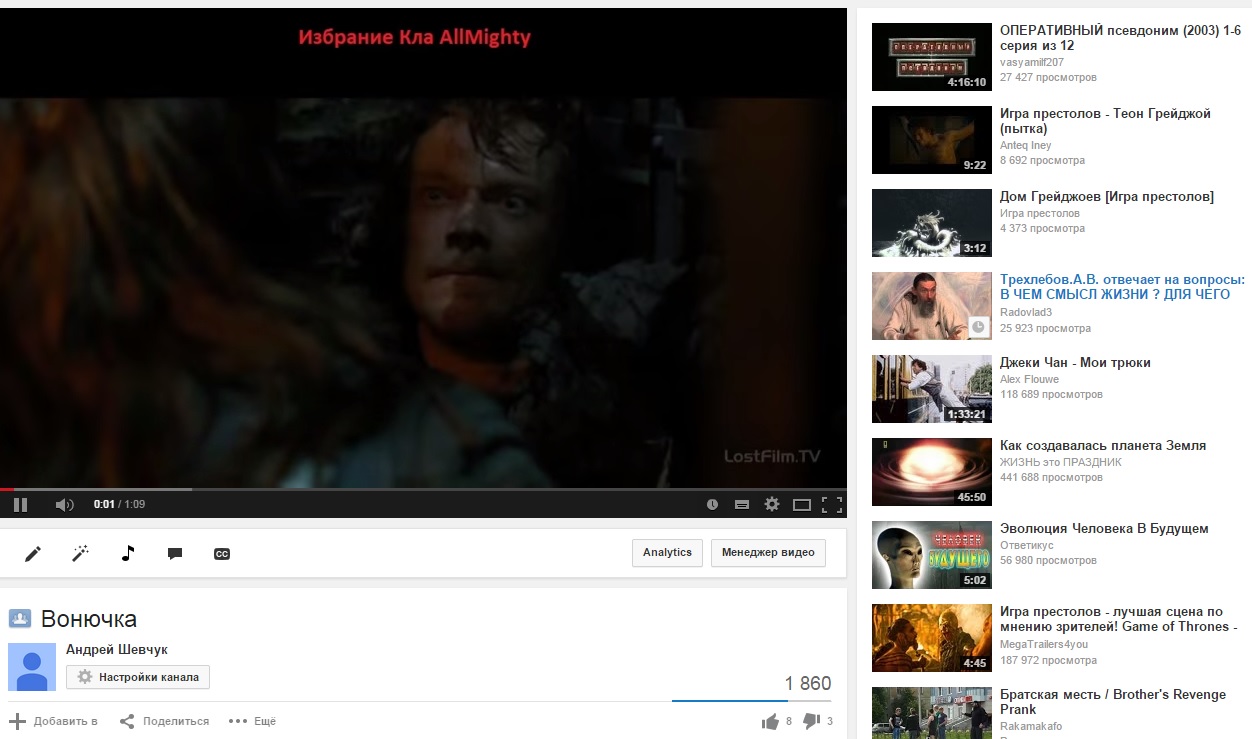
Task: Click the Избрание Кла AllMighty video annotation
Action: (x=414, y=38)
